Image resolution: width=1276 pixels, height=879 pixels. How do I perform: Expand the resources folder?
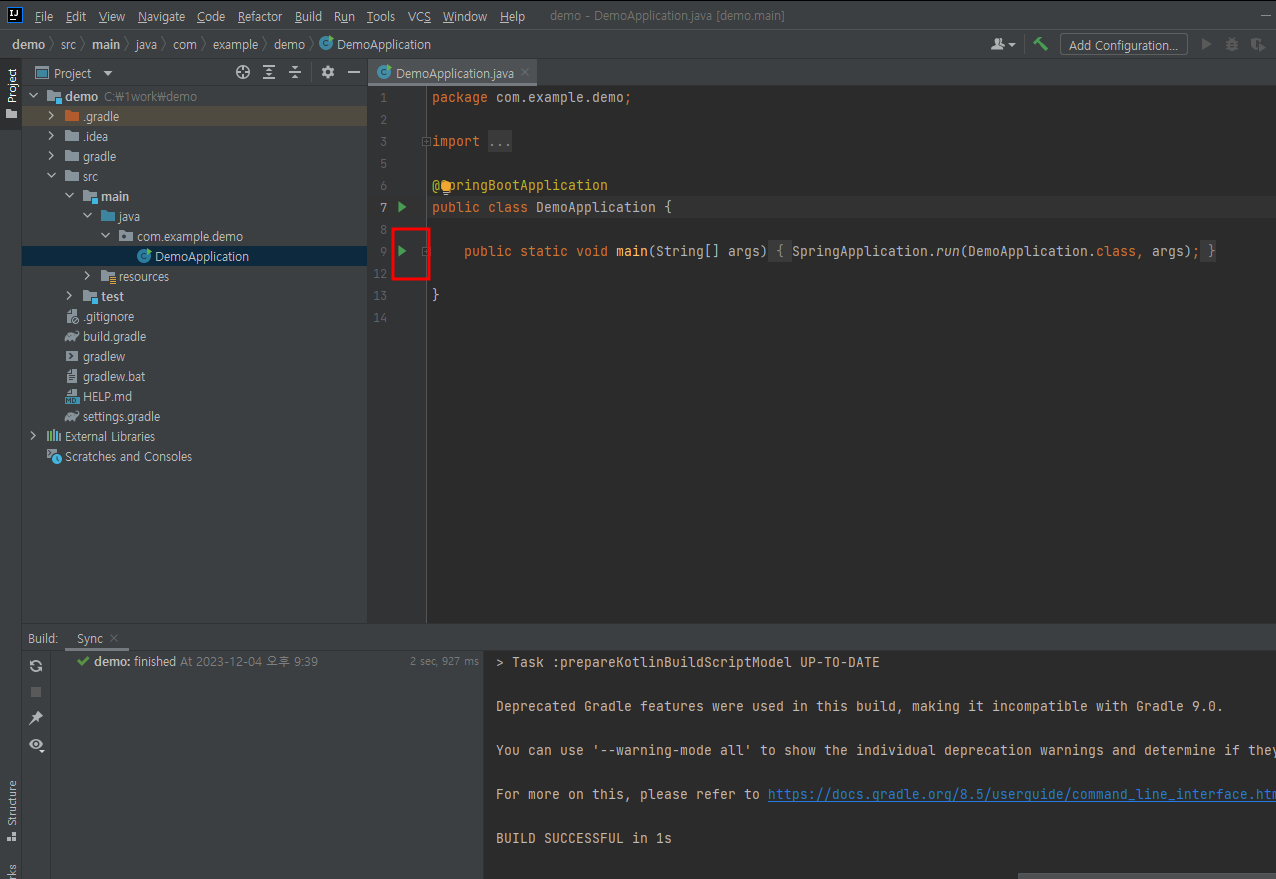(x=87, y=276)
